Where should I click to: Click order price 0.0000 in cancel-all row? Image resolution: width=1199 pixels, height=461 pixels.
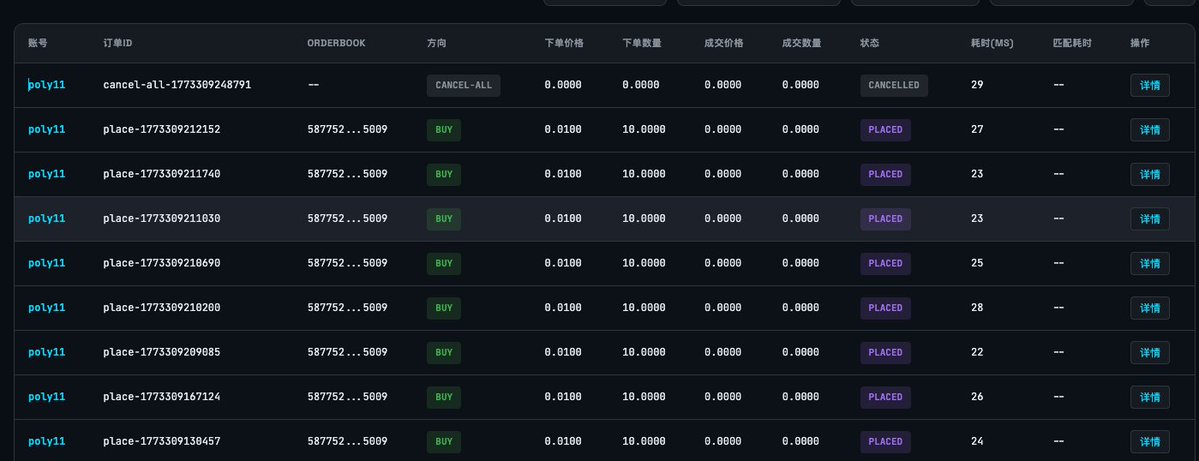pos(563,85)
